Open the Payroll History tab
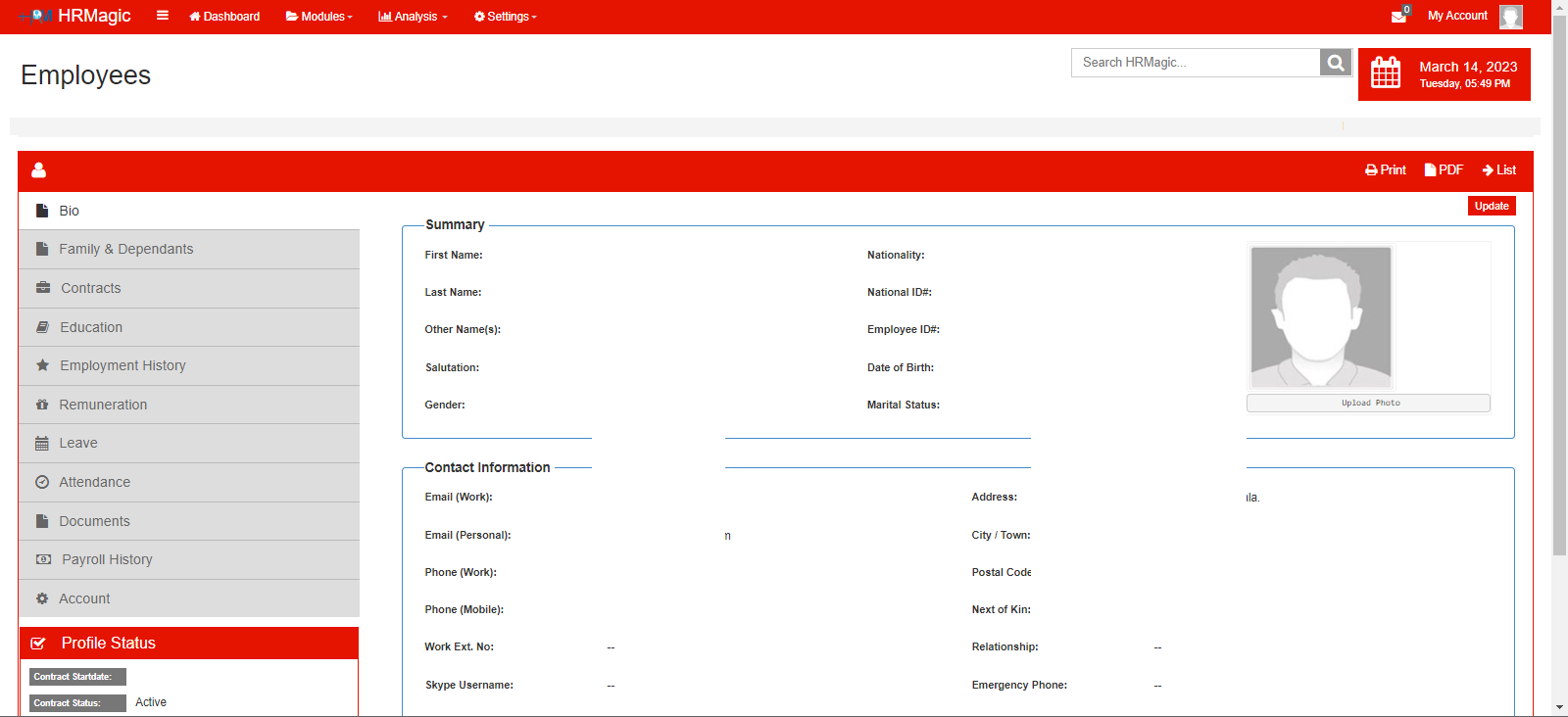 click(107, 560)
